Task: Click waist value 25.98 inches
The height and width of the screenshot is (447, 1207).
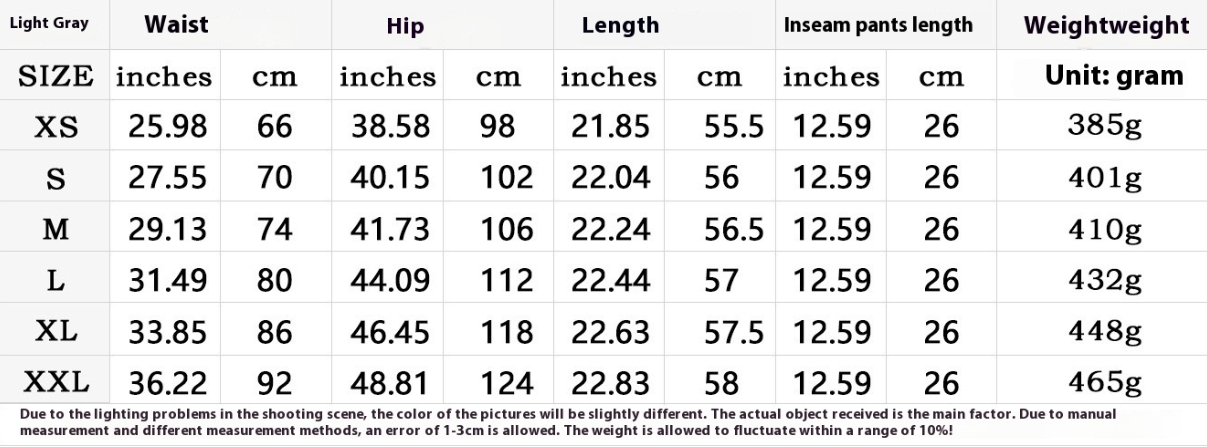Action: pos(168,127)
